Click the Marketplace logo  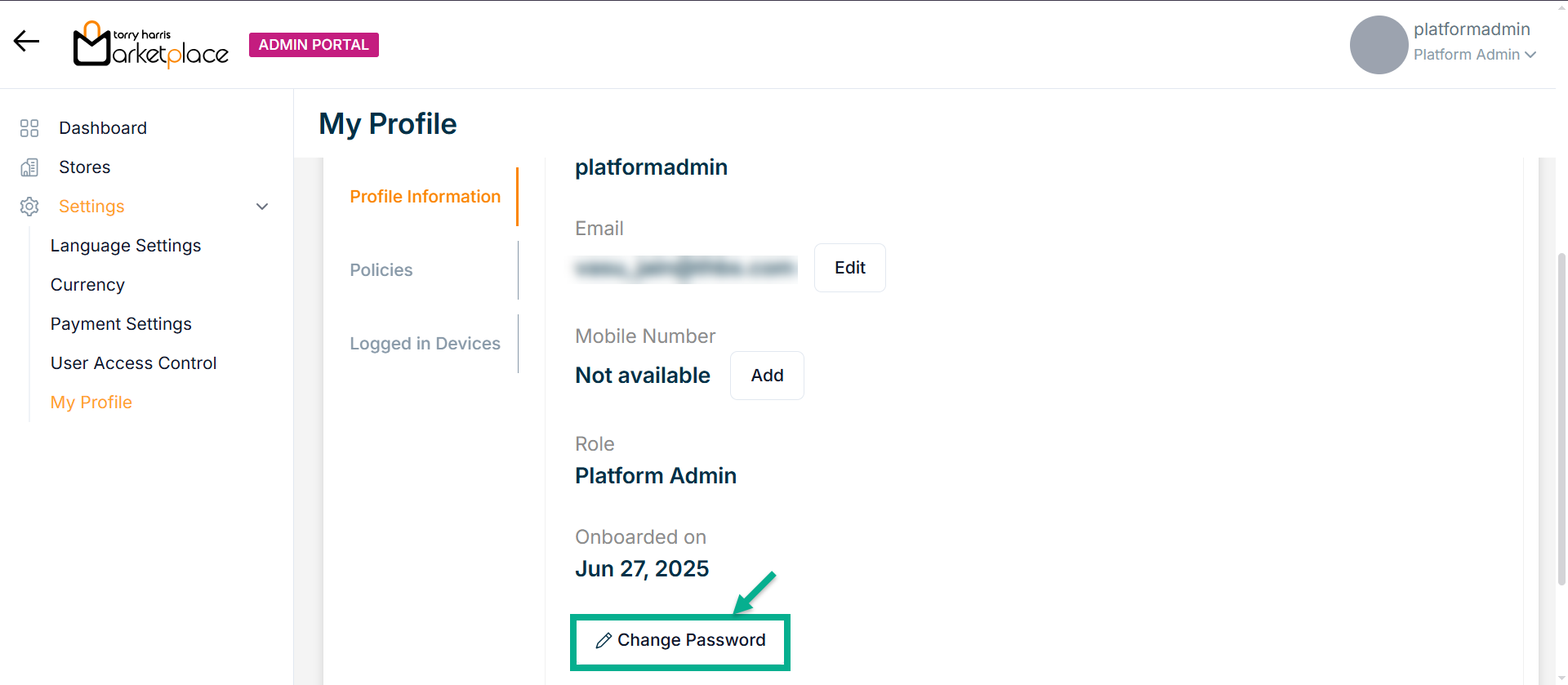coord(151,45)
